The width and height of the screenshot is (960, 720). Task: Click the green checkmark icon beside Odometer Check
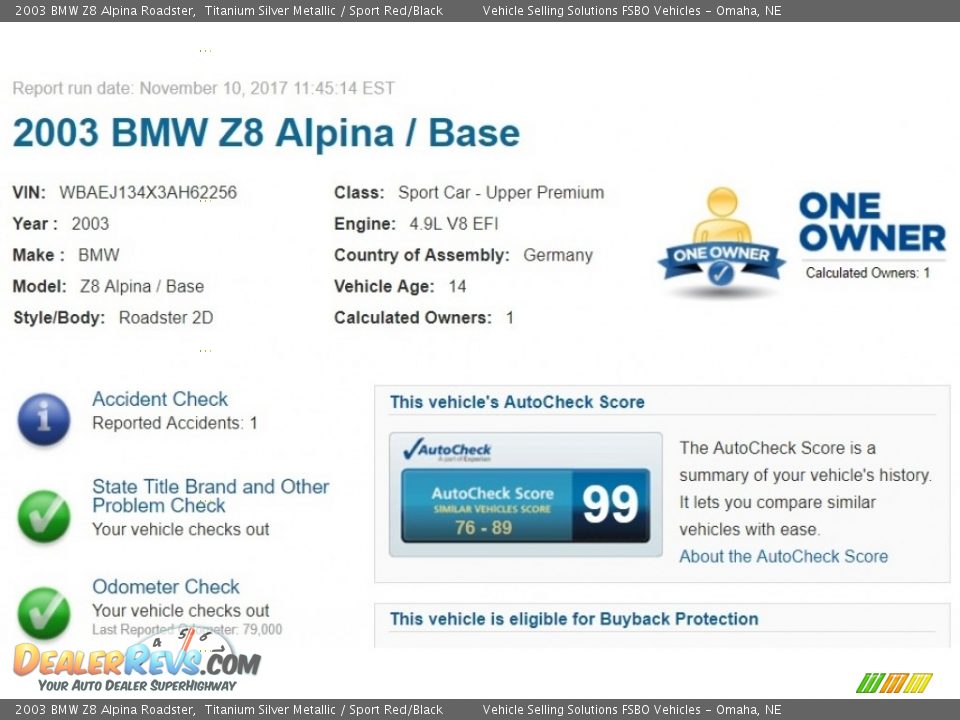tap(44, 613)
